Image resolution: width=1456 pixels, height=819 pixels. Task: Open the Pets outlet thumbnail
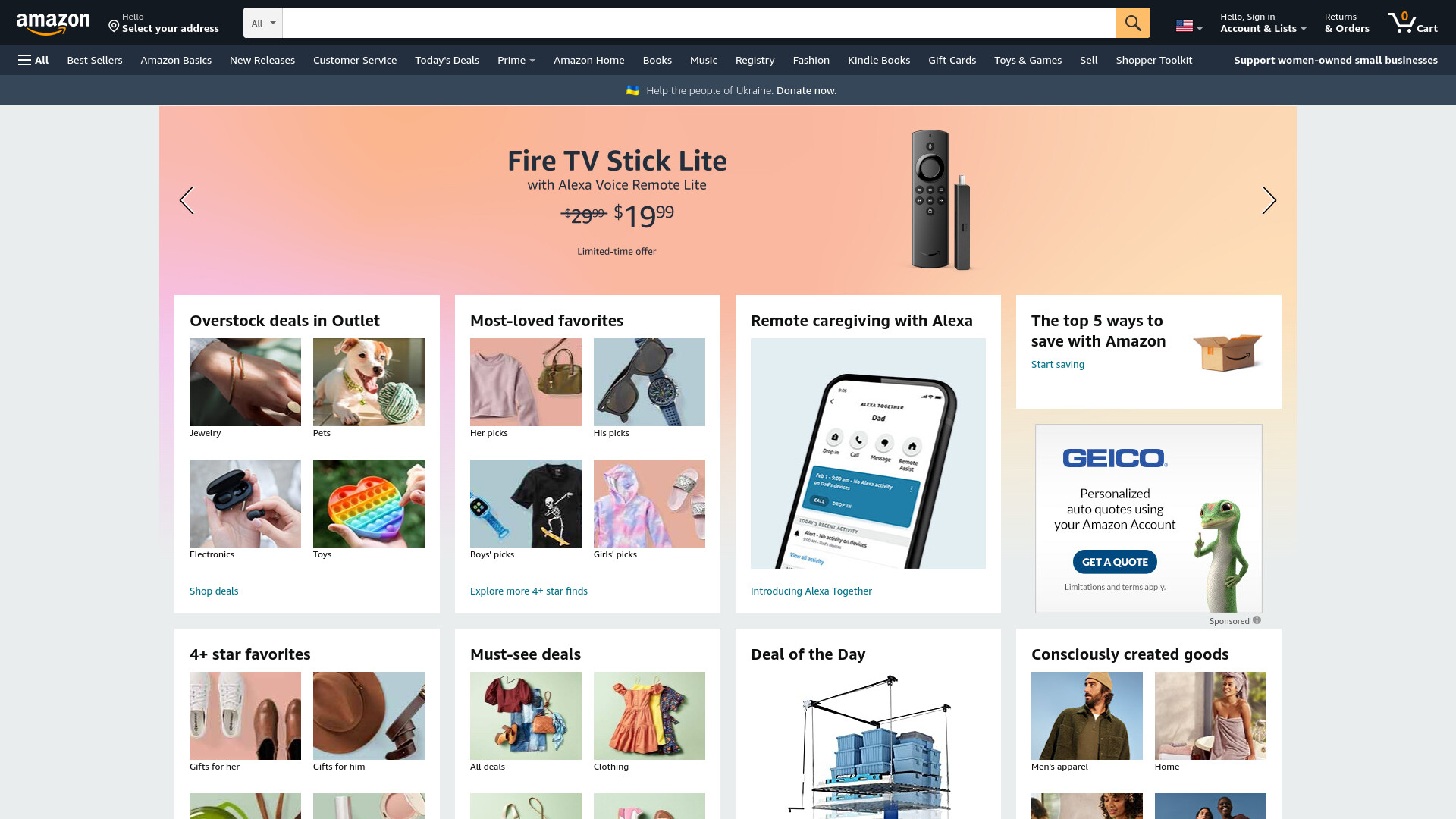pos(369,382)
